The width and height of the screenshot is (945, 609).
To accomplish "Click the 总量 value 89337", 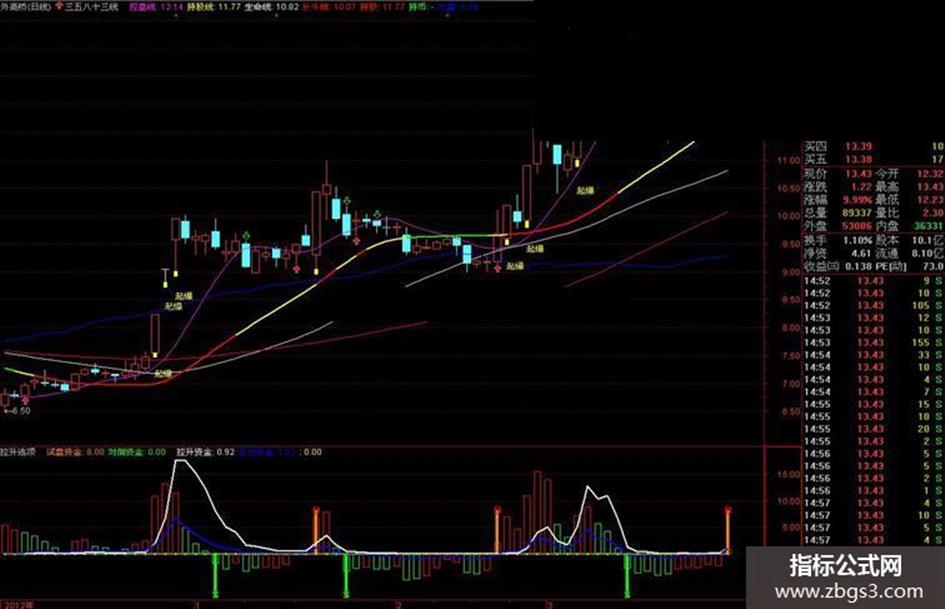I will click(856, 213).
